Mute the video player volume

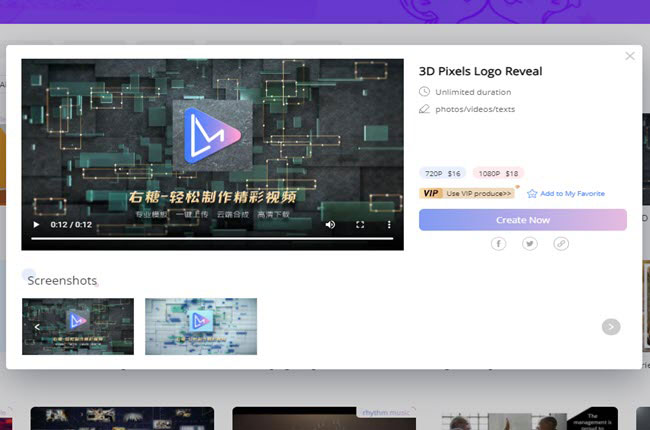click(x=330, y=225)
